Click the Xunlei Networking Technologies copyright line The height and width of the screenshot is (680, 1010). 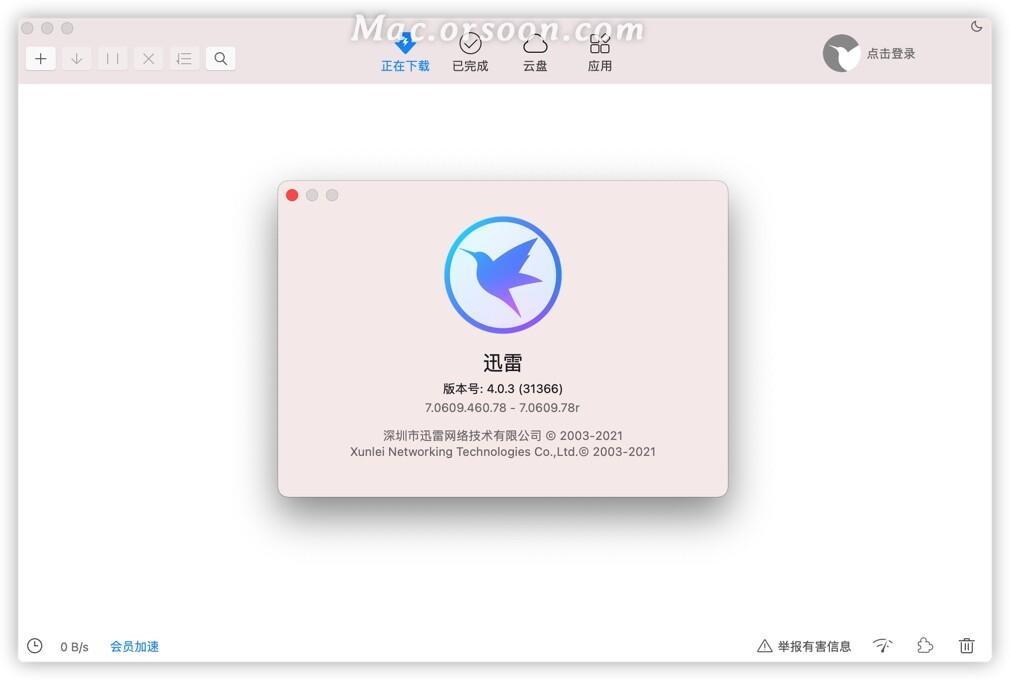[502, 451]
